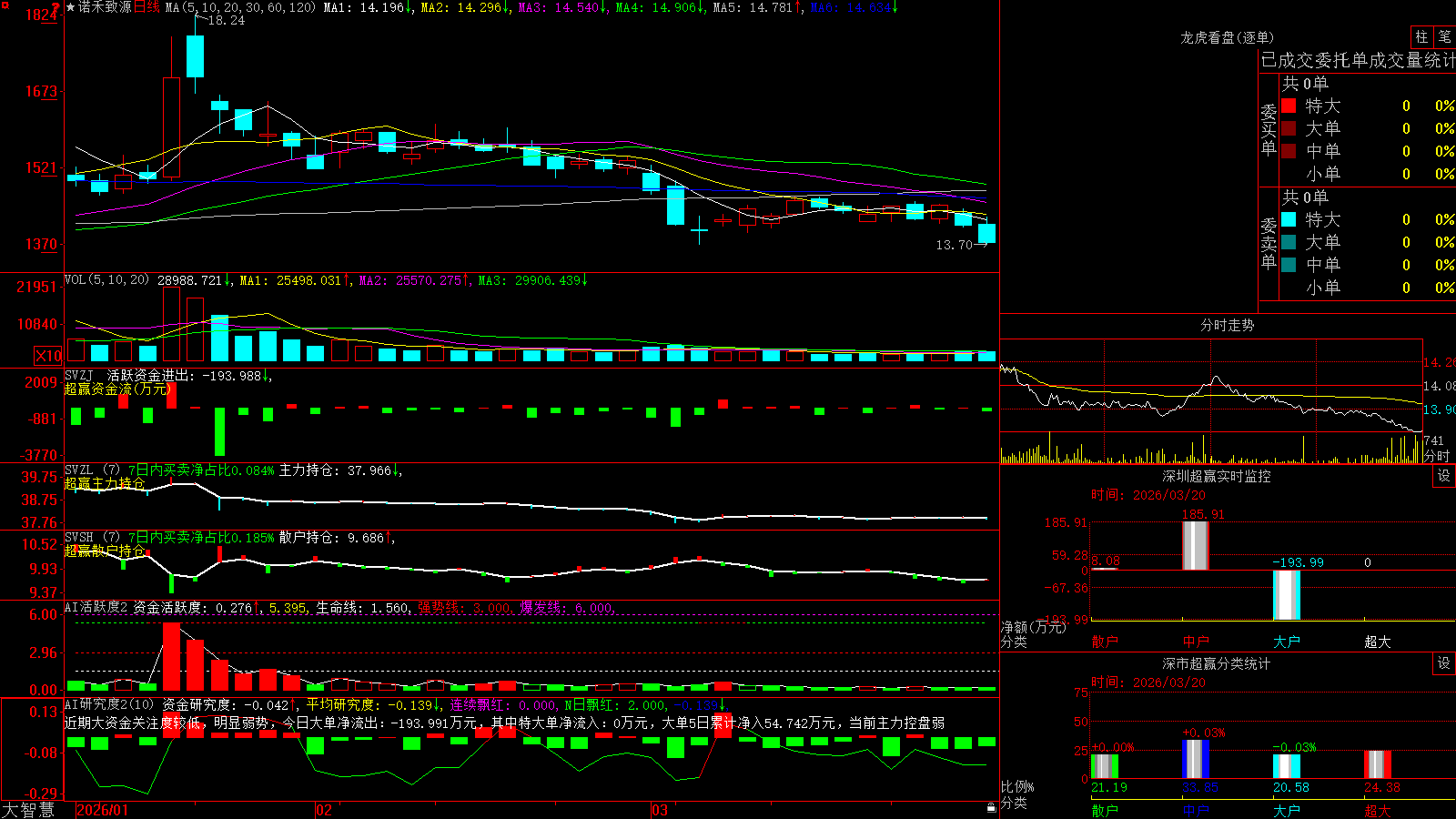Select the teal 中单 sell-order swatch
Image resolution: width=1456 pixels, height=819 pixels.
[x=1289, y=265]
